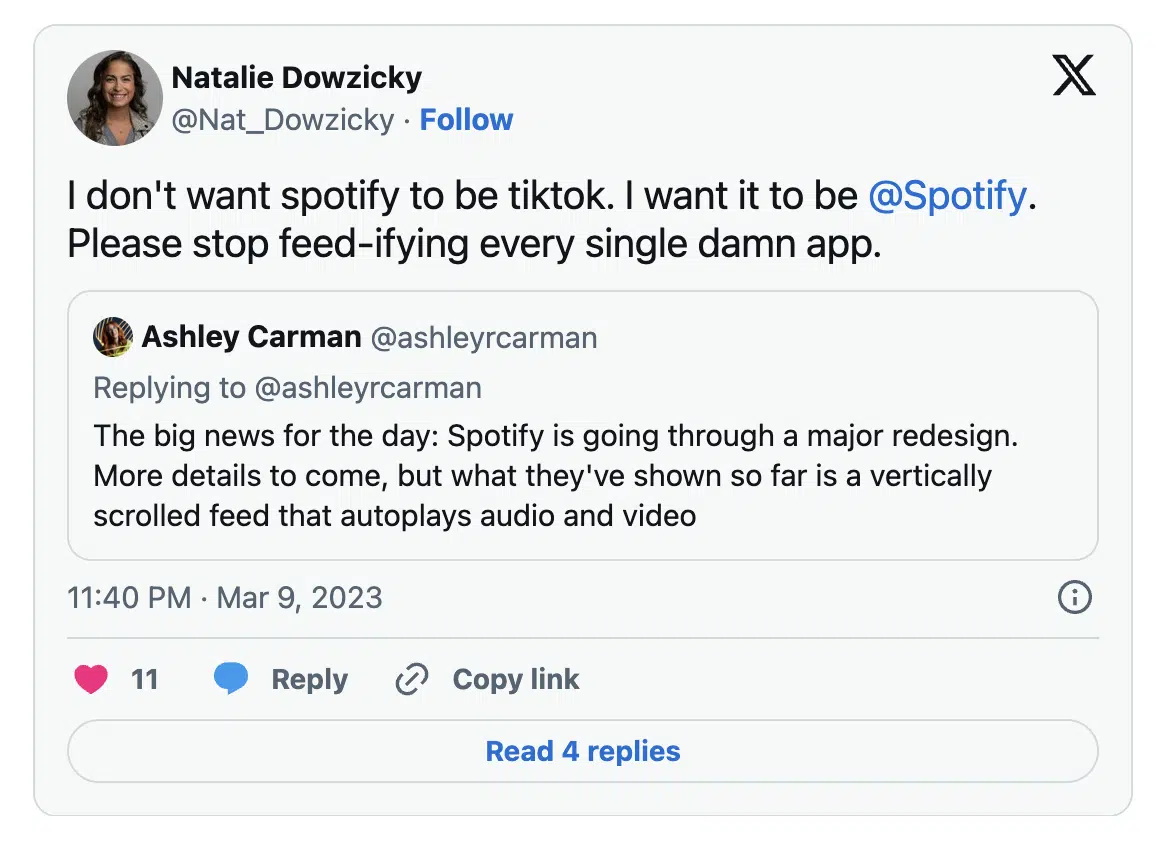Click the 11 likes count

145,679
